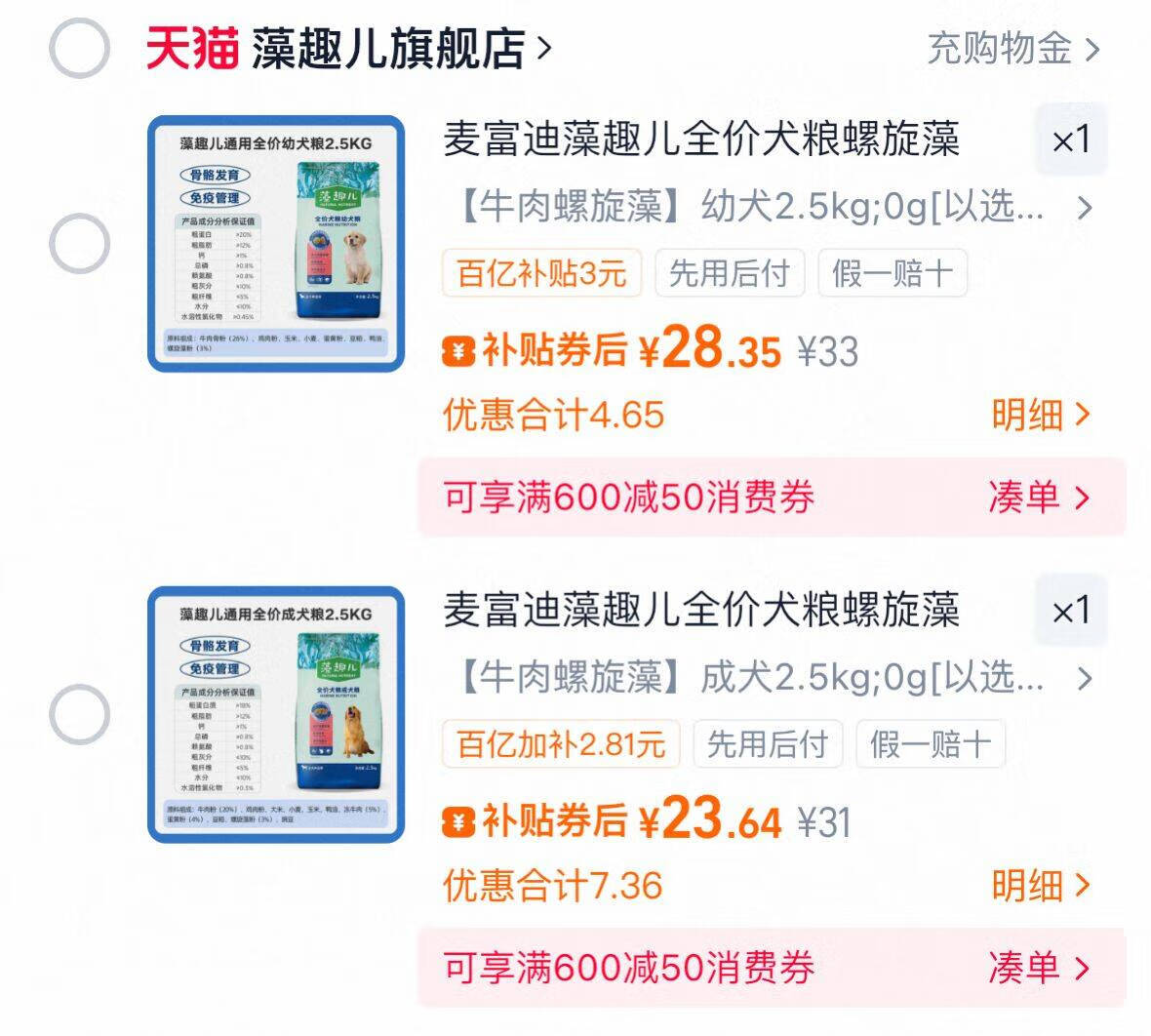Open the 藻趣儿旗舰店 store page

pyautogui.click(x=401, y=49)
